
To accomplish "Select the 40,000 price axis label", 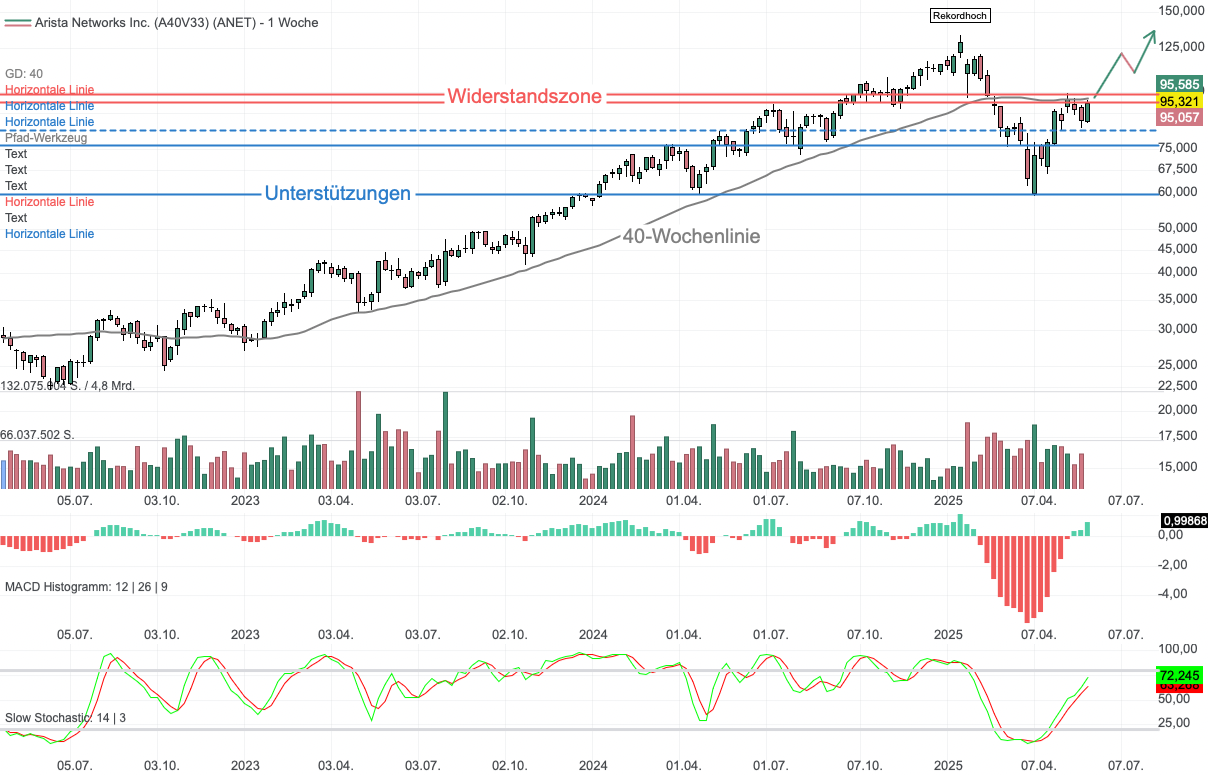I will (x=1177, y=272).
